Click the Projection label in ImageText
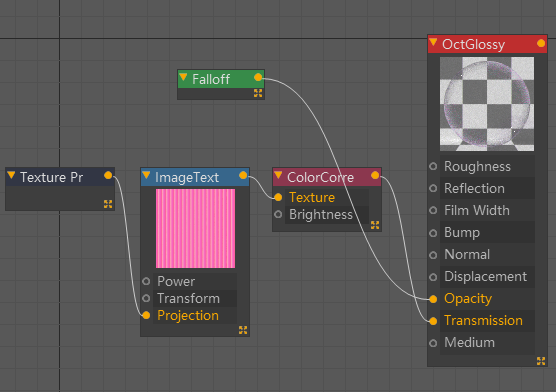The image size is (556, 392). pos(188,316)
